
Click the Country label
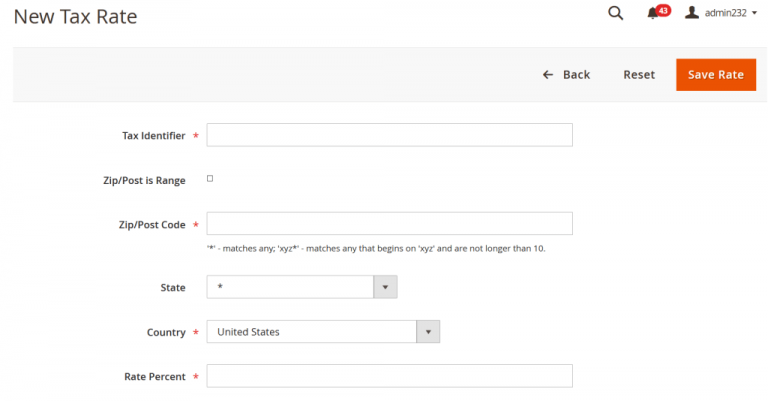click(x=166, y=332)
